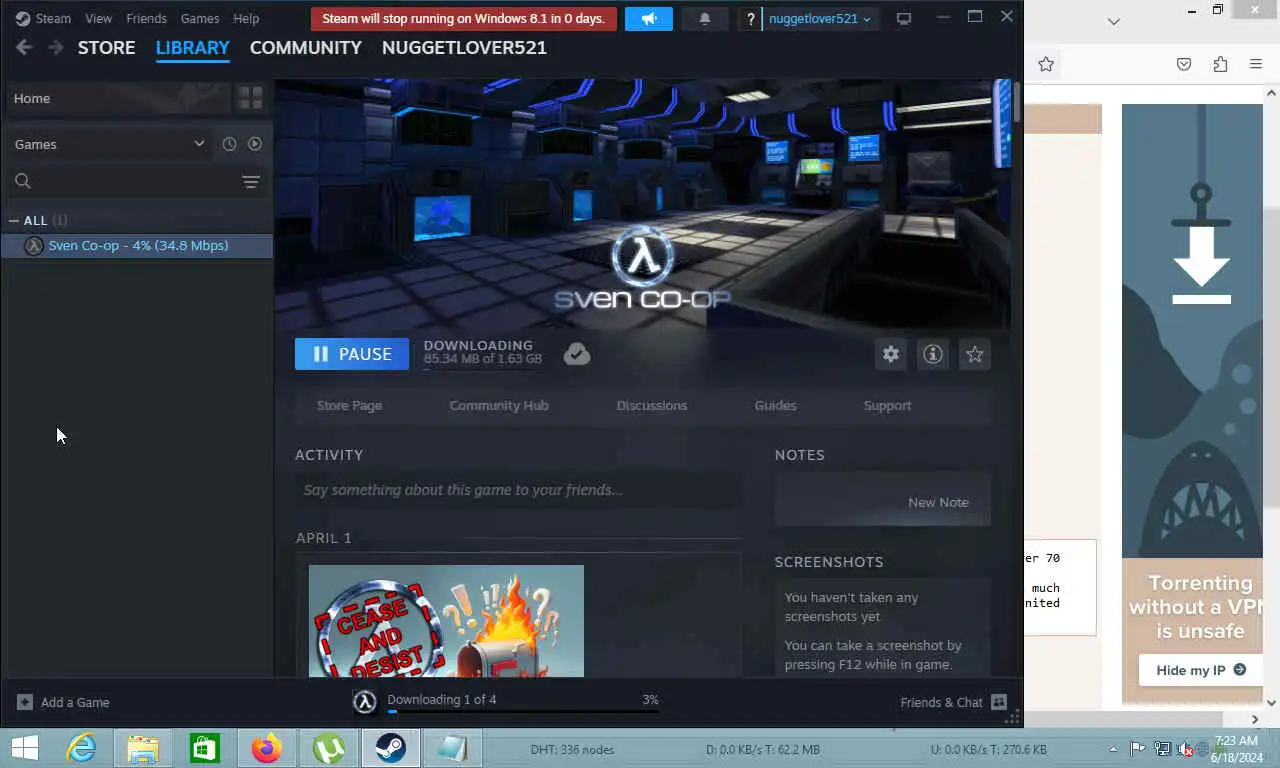Open advanced library filter options
Image resolution: width=1280 pixels, height=768 pixels.
[251, 181]
